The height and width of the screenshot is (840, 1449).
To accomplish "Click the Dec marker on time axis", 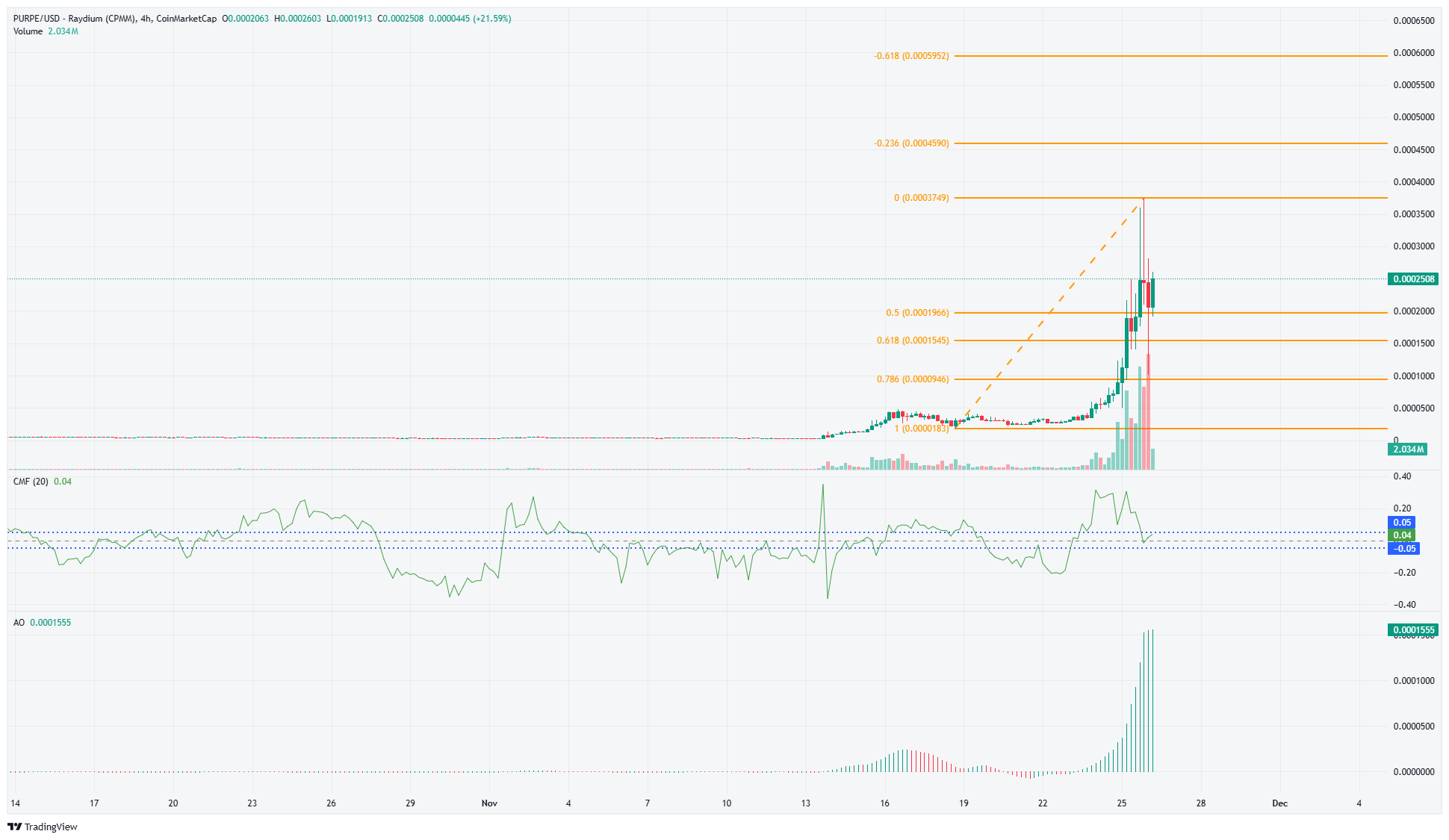I will [1279, 803].
